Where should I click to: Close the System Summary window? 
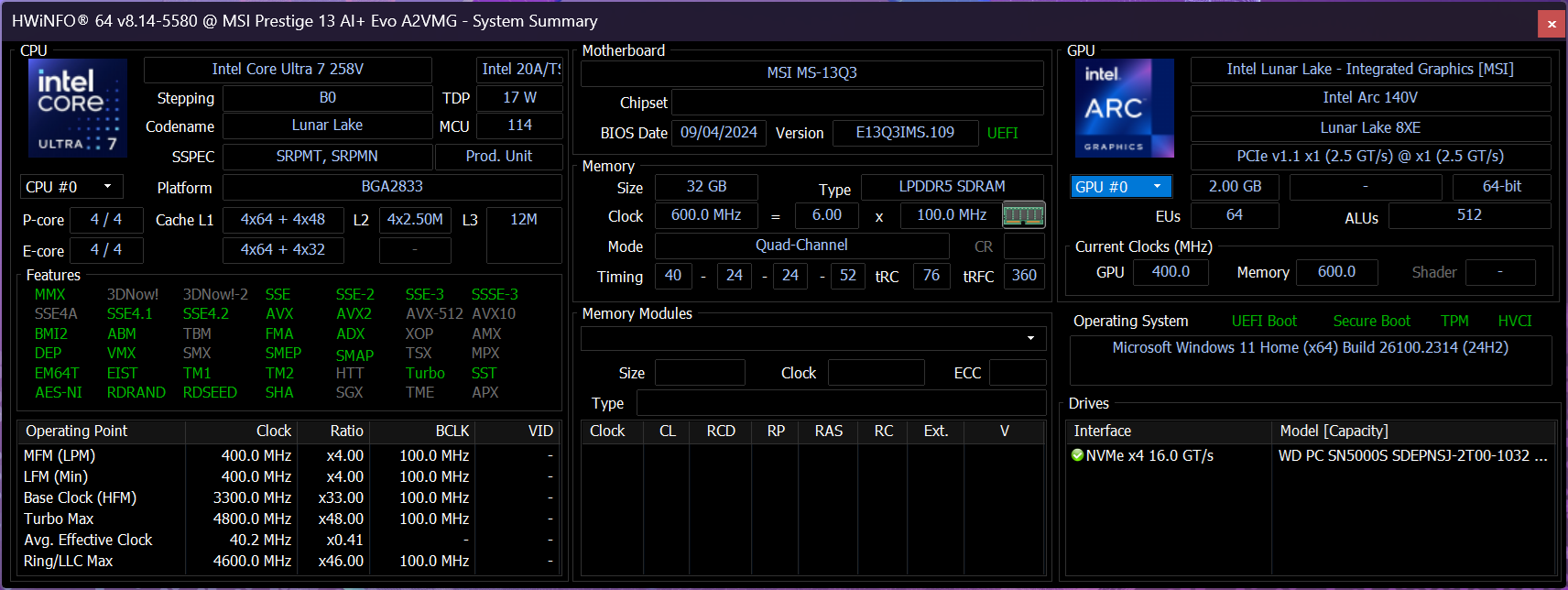(1552, 24)
